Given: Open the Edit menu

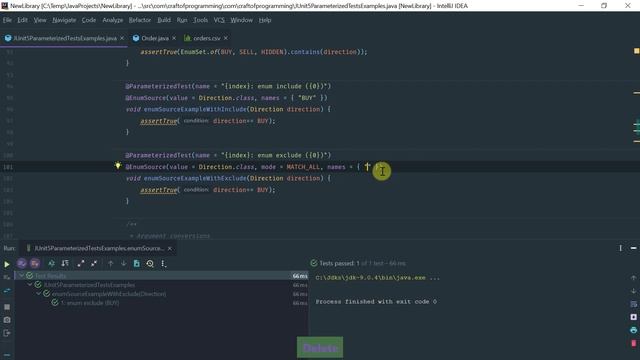Looking at the screenshot, I should click(x=22, y=20).
